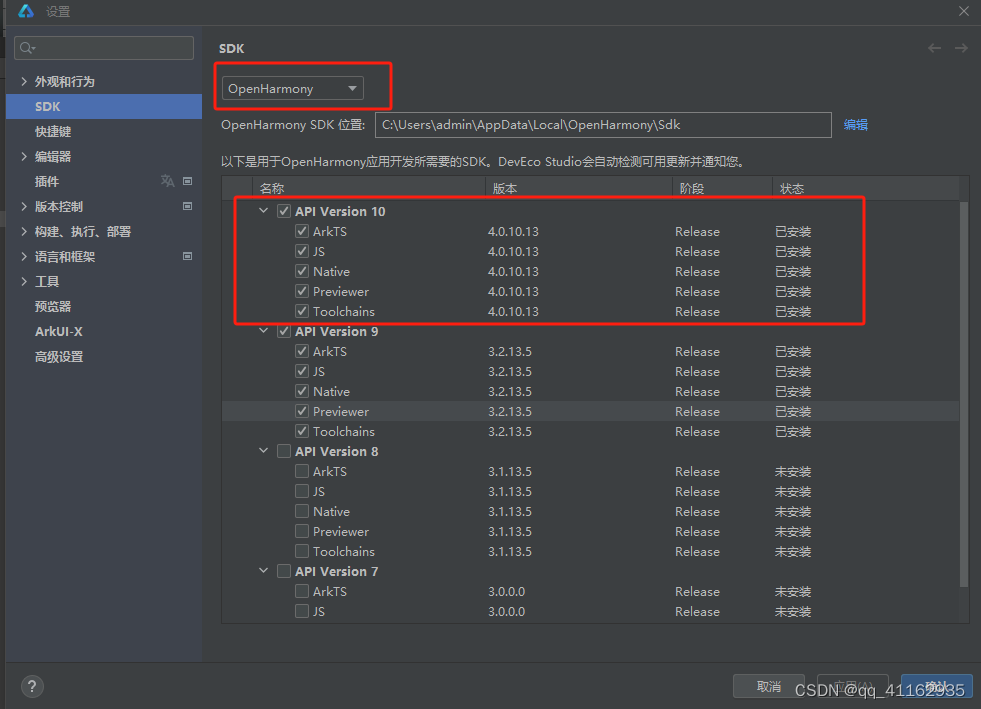Image resolution: width=981 pixels, height=709 pixels.
Task: Open 高级设置 settings page
Action: (59, 357)
